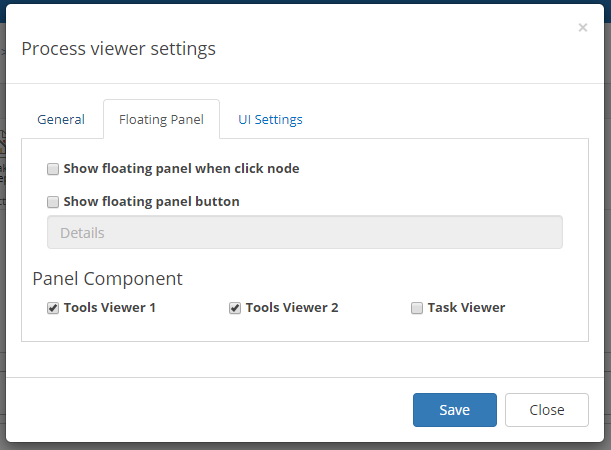Select the Floating Panel tab
This screenshot has width=611, height=450.
161,119
